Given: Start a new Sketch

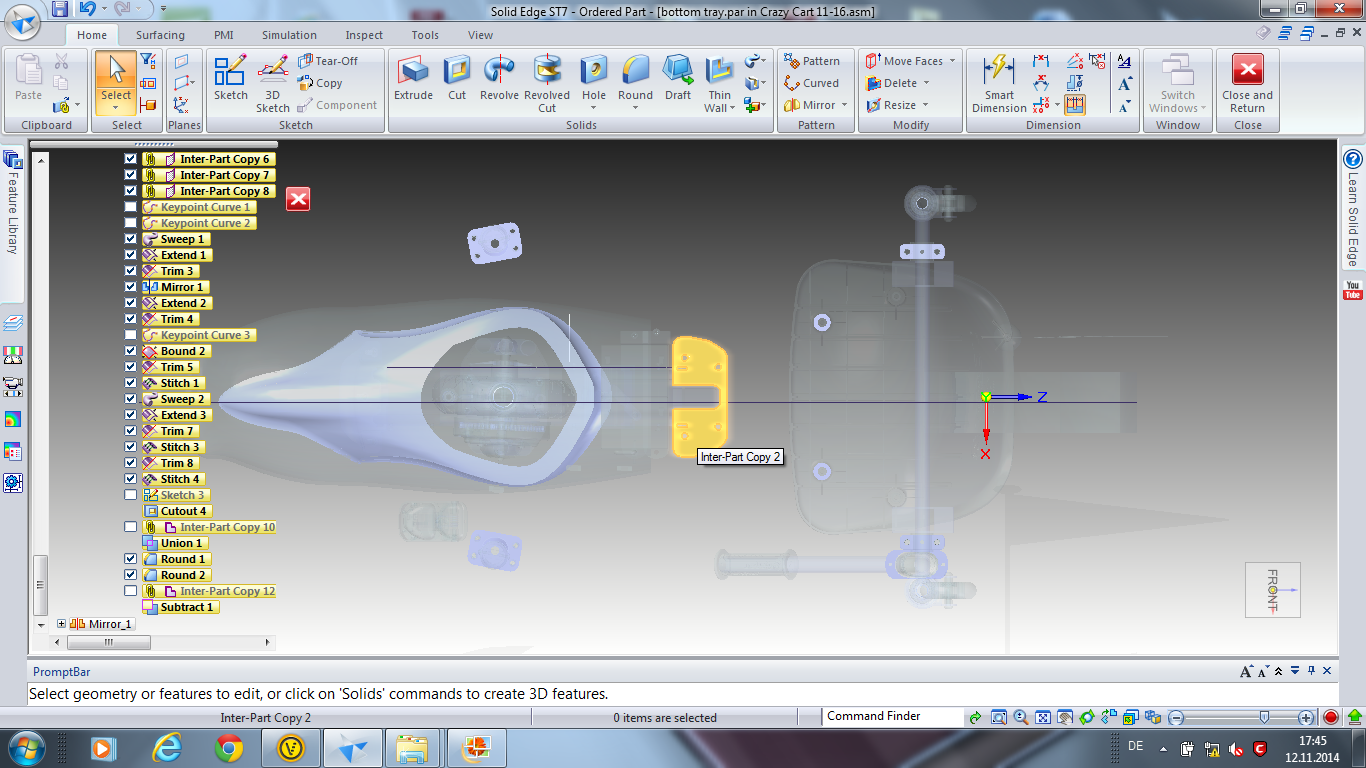Looking at the screenshot, I should pyautogui.click(x=230, y=79).
